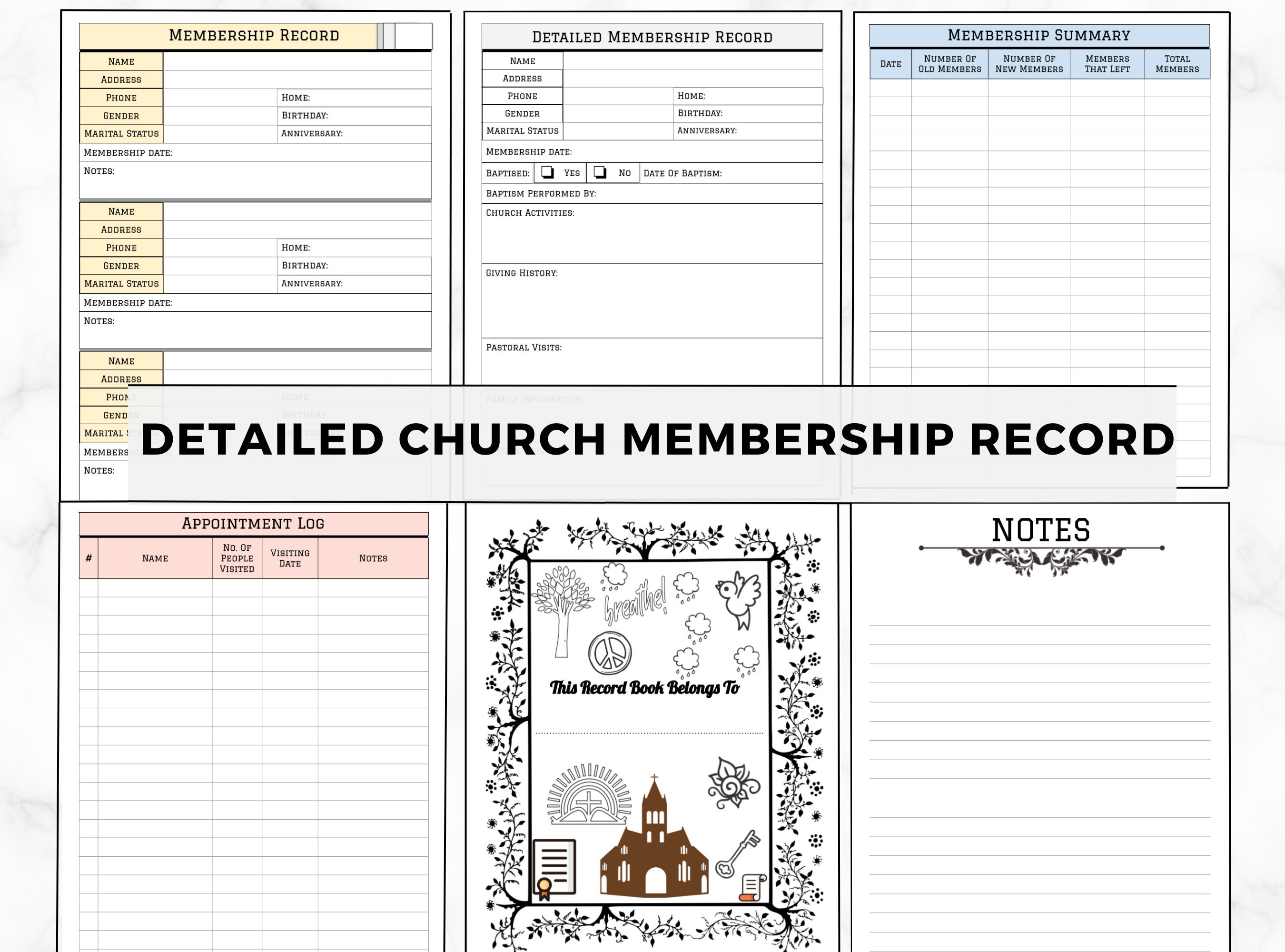Click the 'Date' header in Membership Summary
This screenshot has width=1285, height=952.
891,64
